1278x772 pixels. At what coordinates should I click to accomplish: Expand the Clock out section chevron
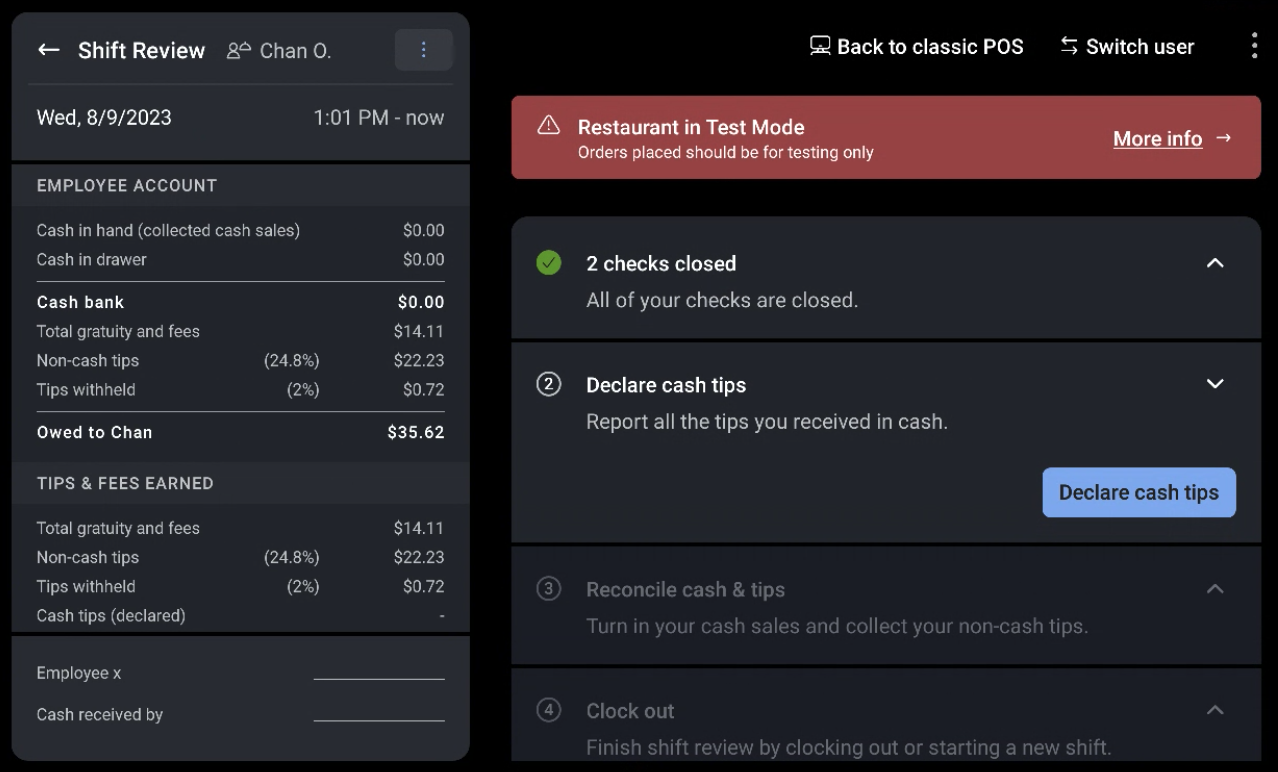click(x=1215, y=710)
